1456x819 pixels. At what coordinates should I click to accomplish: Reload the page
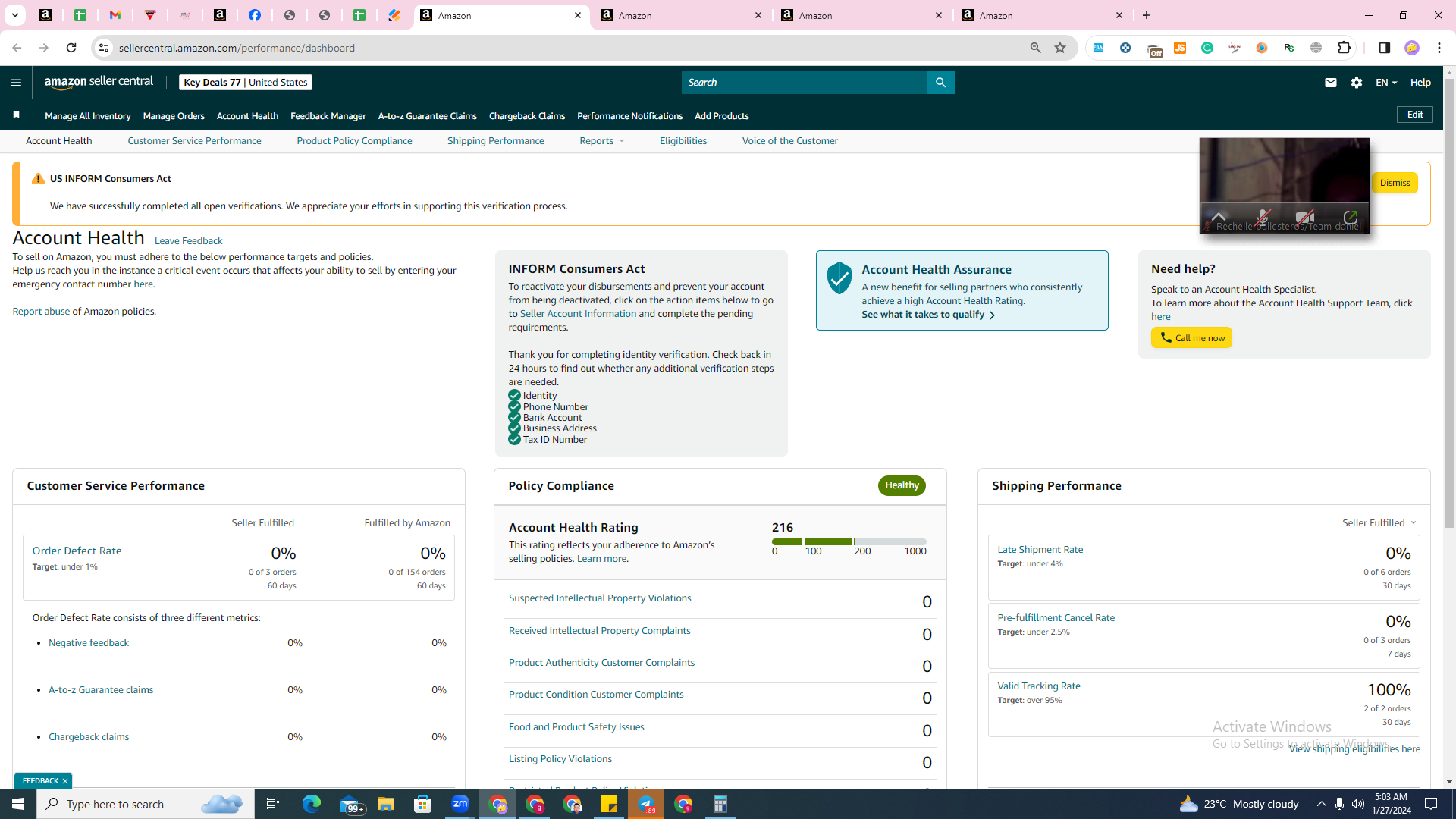click(71, 48)
